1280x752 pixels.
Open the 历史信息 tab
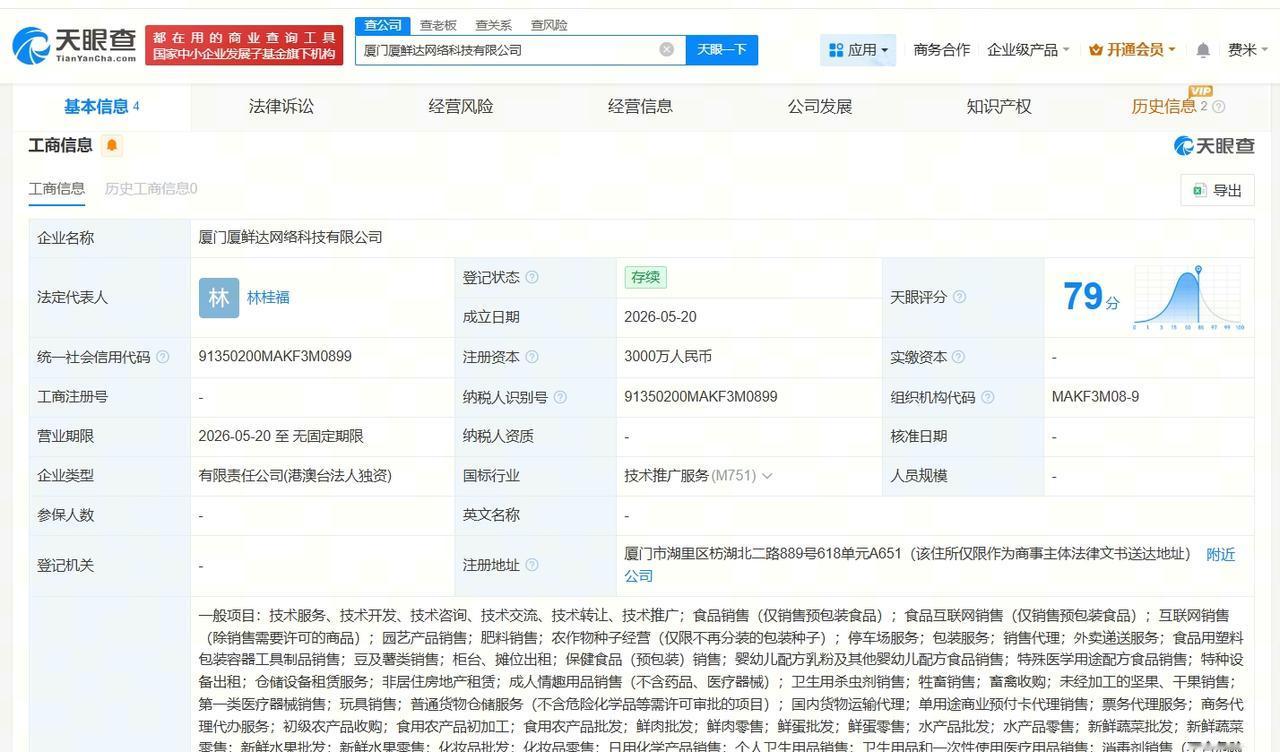coord(1164,107)
